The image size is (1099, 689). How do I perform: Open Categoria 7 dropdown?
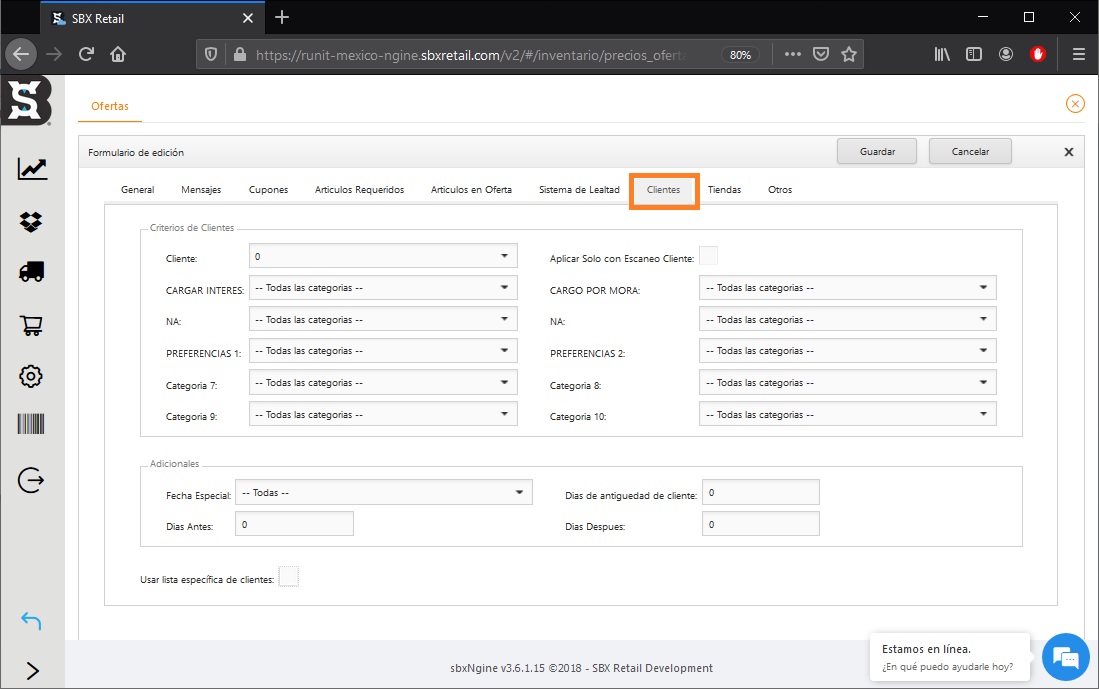tap(383, 383)
